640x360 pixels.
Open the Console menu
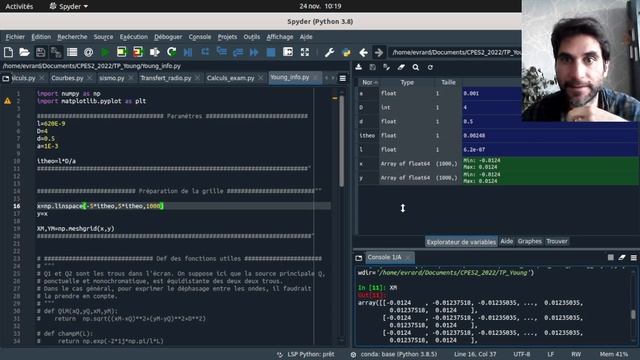(x=200, y=37)
